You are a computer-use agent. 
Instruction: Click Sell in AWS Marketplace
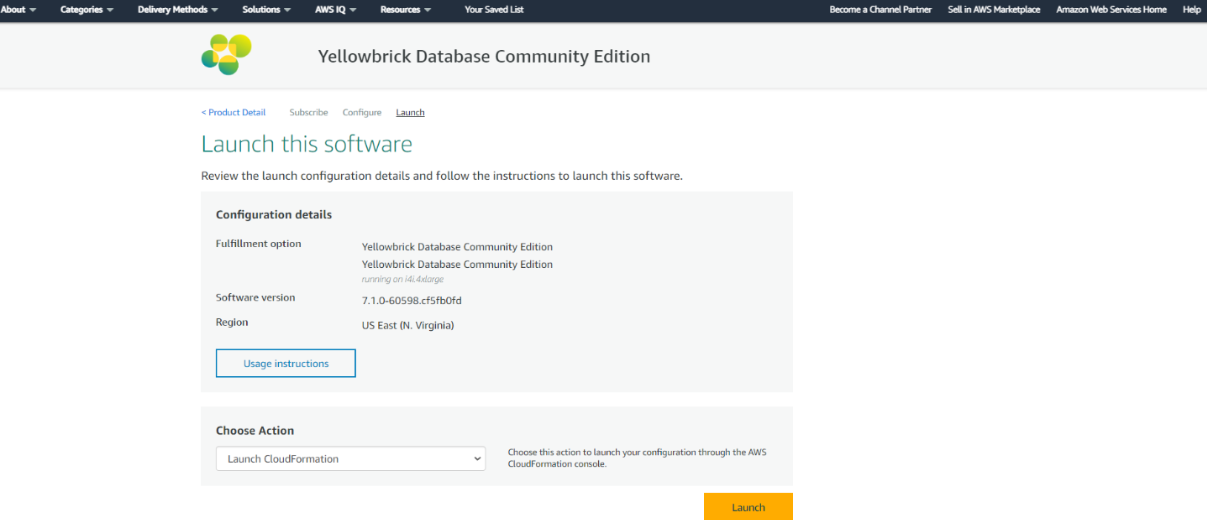coord(993,10)
